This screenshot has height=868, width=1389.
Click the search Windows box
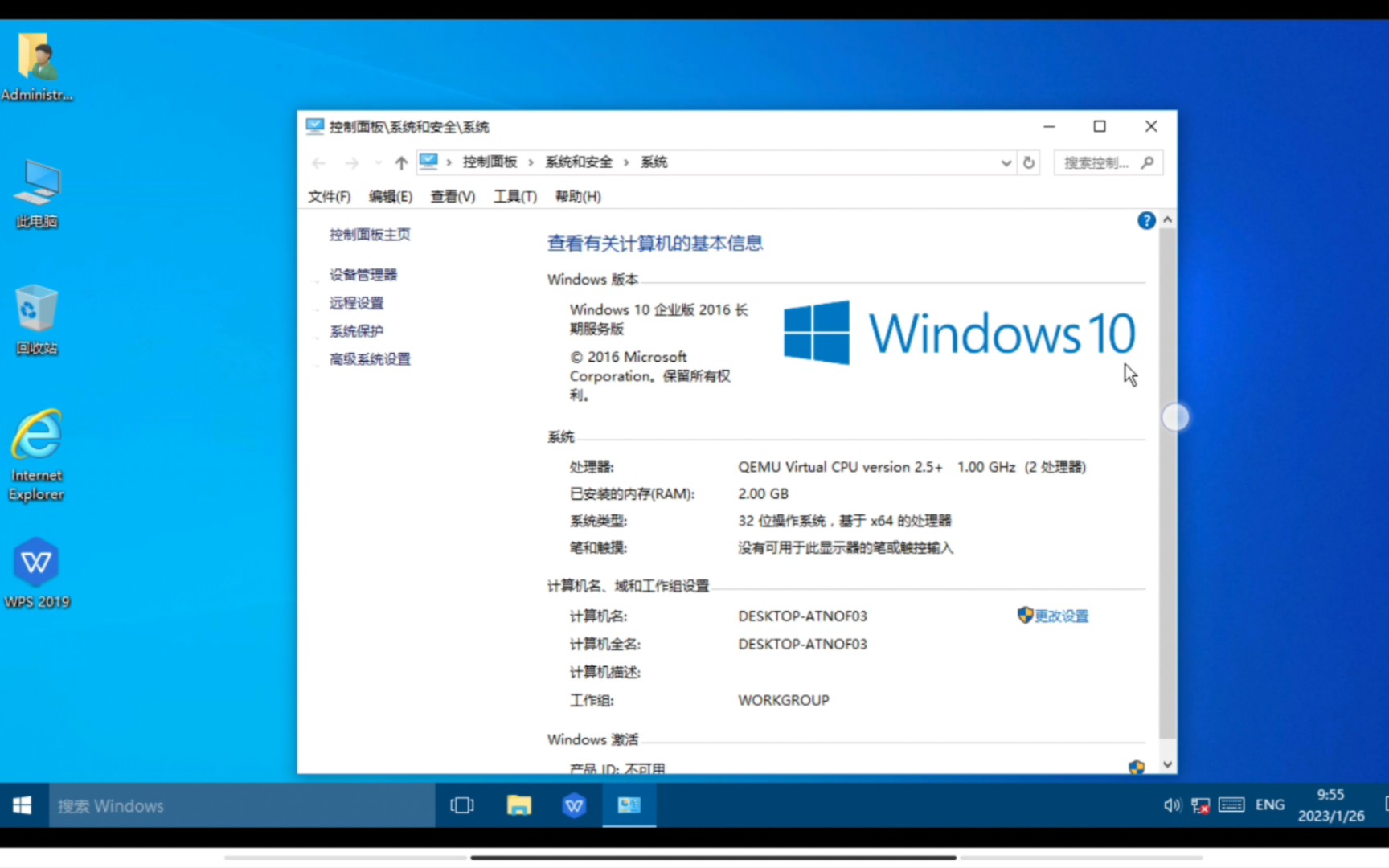pyautogui.click(x=242, y=805)
